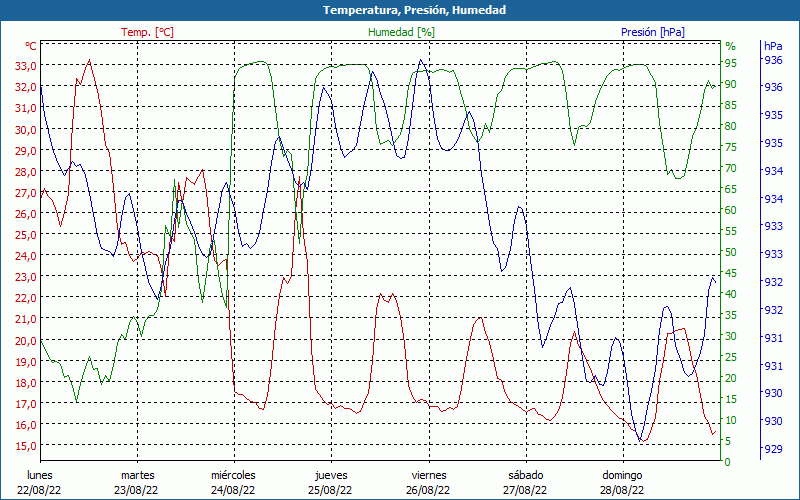The width and height of the screenshot is (800, 500).
Task: Select the date "27/08/22"
Action: pos(525,490)
